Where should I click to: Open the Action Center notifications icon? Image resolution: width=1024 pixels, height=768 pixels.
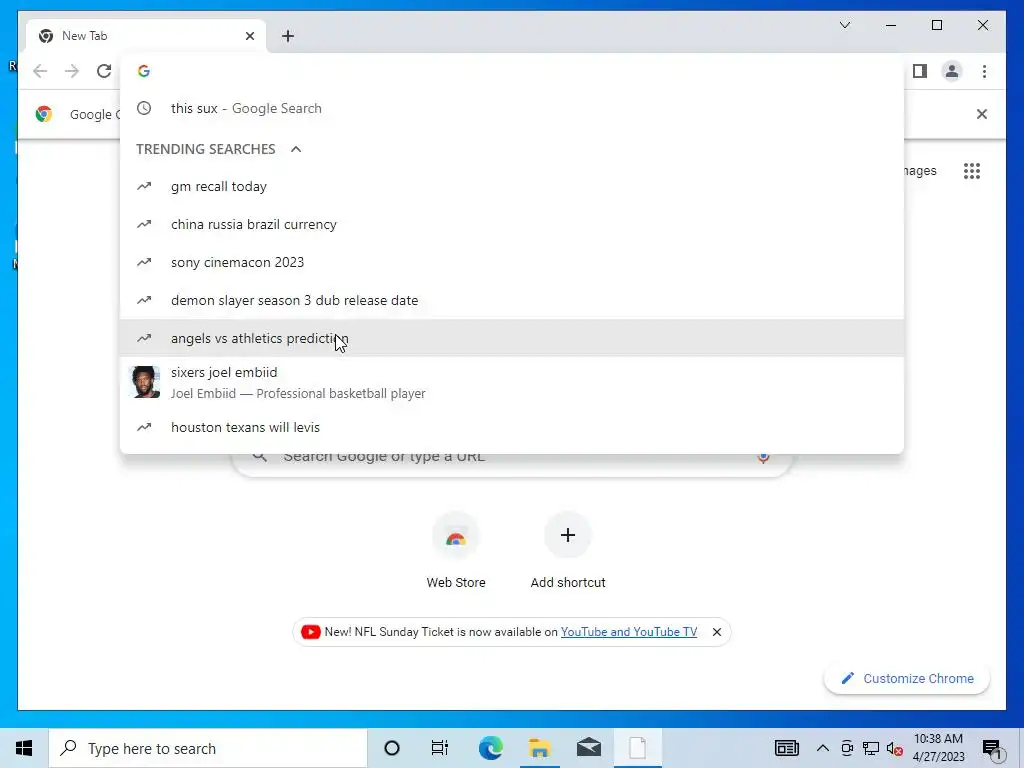coord(992,749)
